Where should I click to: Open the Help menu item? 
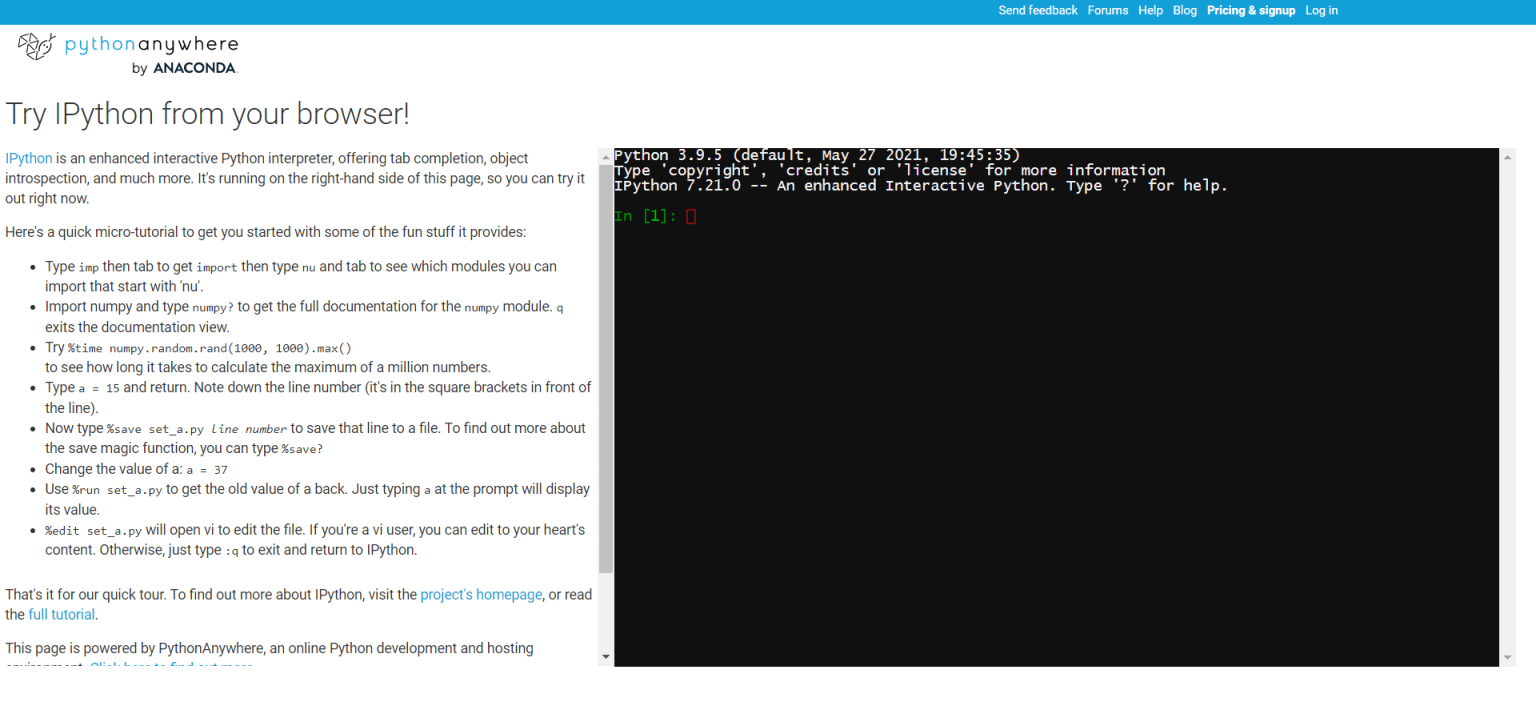1150,11
